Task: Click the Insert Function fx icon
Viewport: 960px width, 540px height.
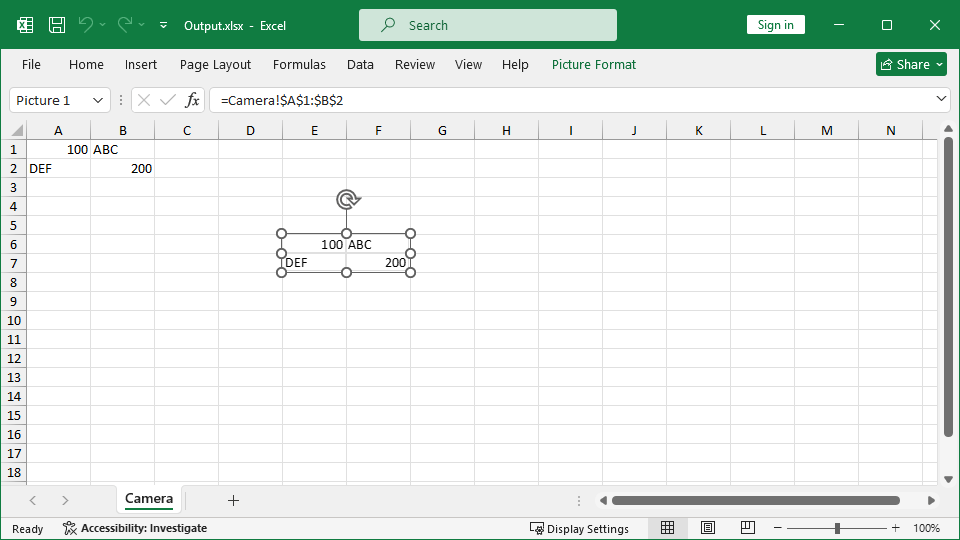Action: (x=192, y=100)
